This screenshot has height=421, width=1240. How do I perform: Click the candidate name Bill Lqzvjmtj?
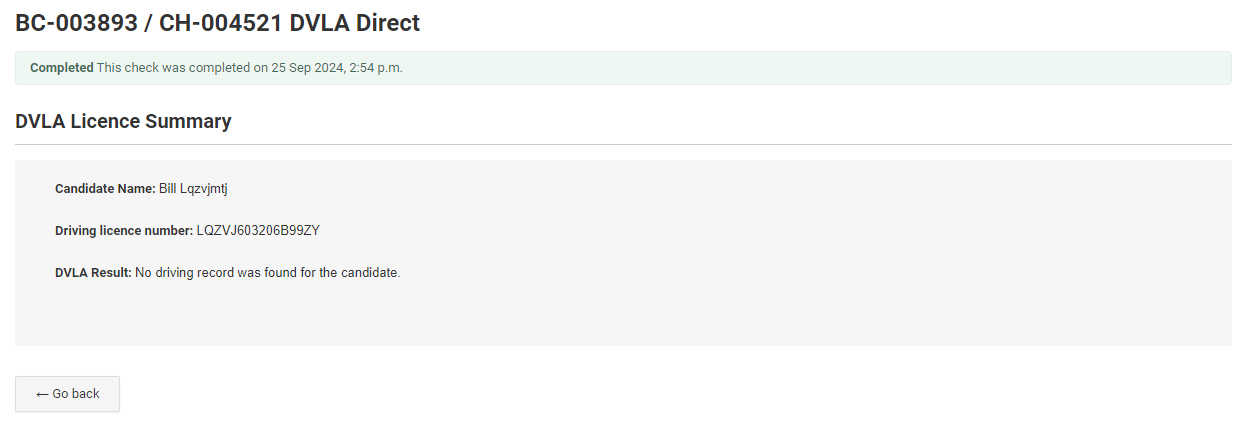[194, 188]
